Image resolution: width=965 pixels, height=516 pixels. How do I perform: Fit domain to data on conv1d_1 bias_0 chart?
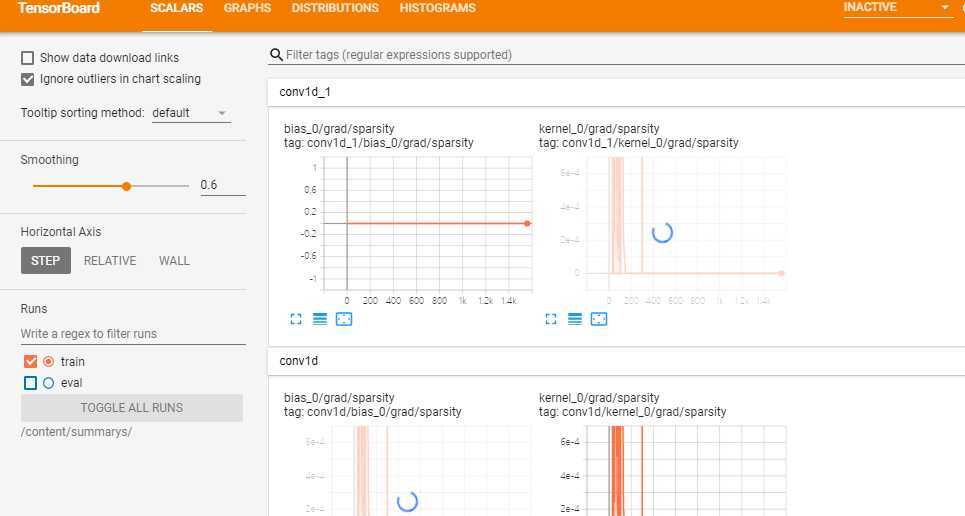coord(344,319)
